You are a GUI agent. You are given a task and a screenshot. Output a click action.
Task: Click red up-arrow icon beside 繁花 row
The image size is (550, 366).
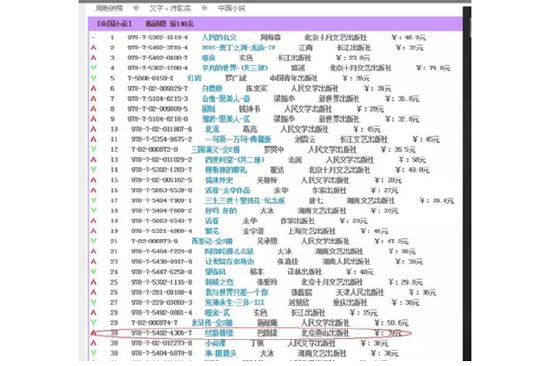[x=94, y=231]
